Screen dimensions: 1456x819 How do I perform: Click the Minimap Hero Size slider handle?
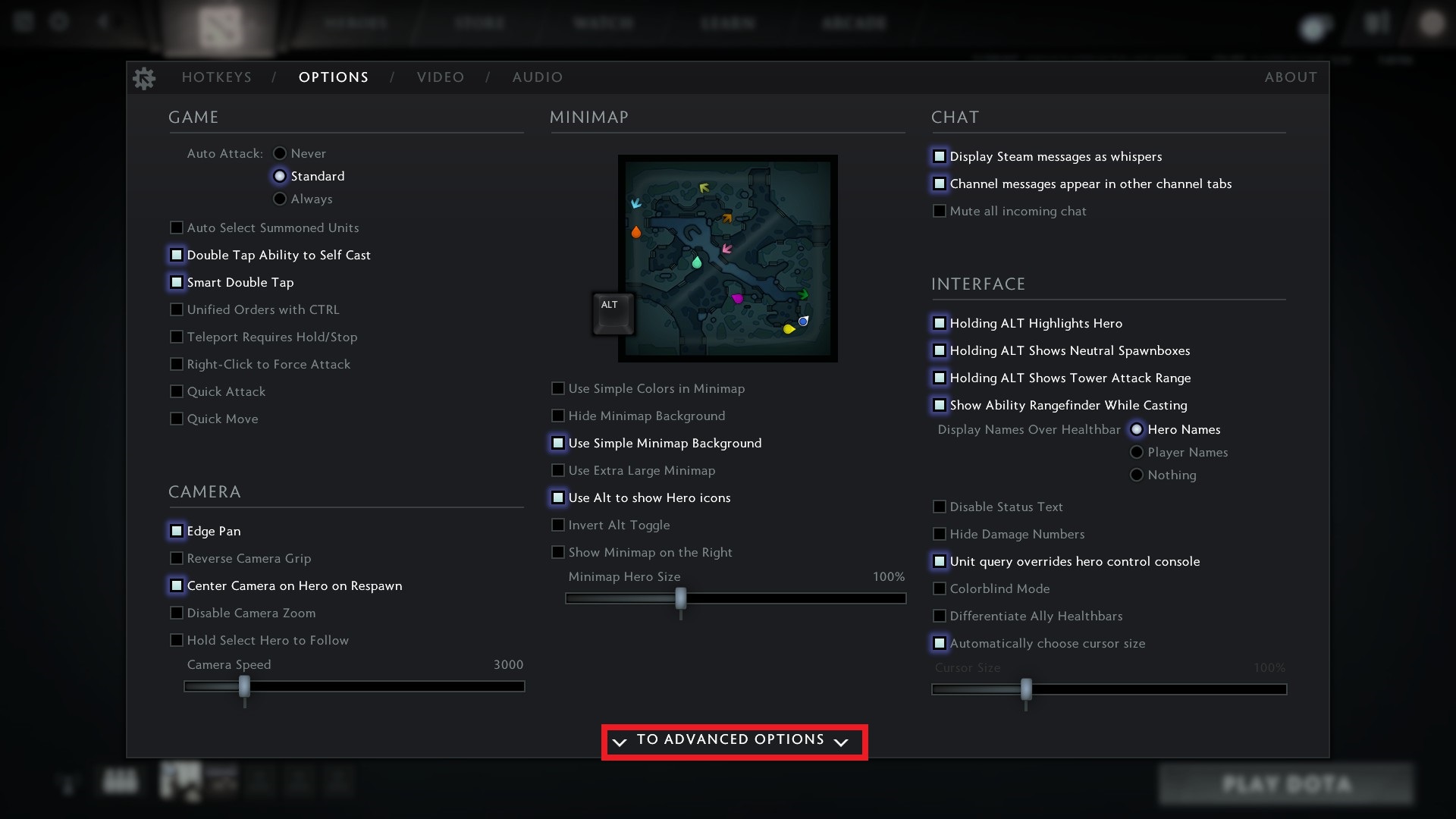click(680, 598)
